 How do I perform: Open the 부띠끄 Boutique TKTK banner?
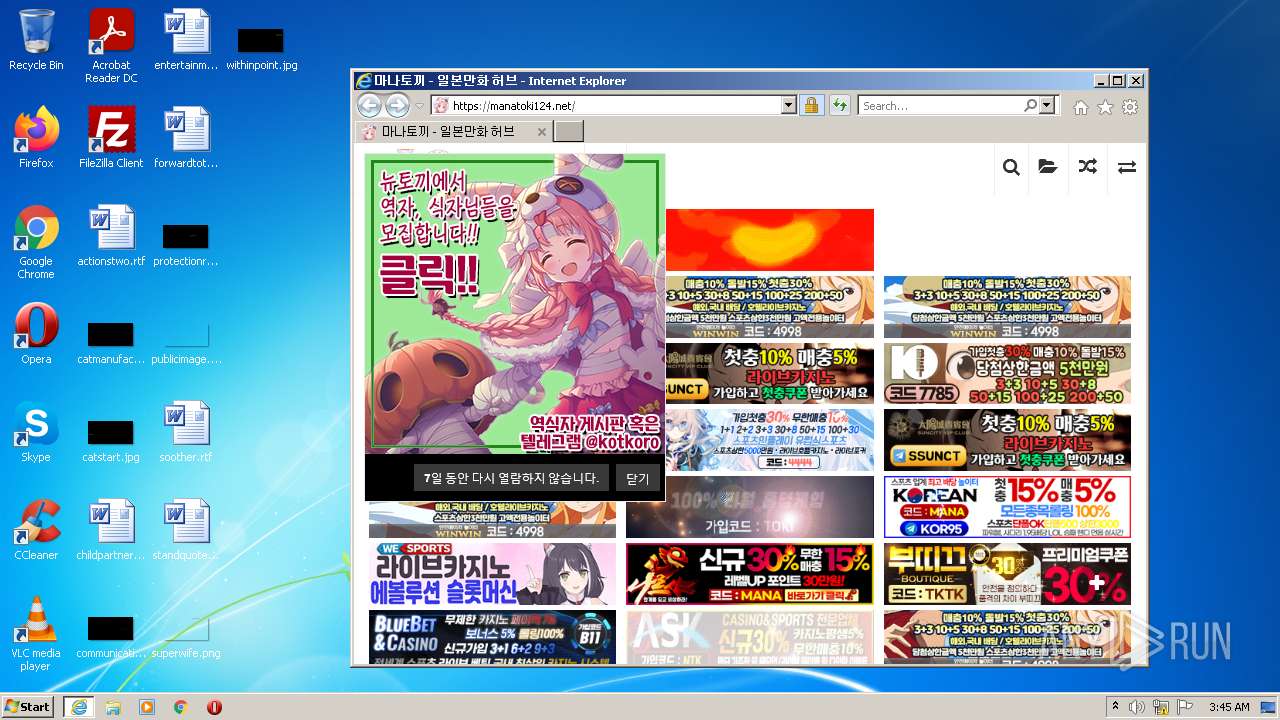[1007, 574]
